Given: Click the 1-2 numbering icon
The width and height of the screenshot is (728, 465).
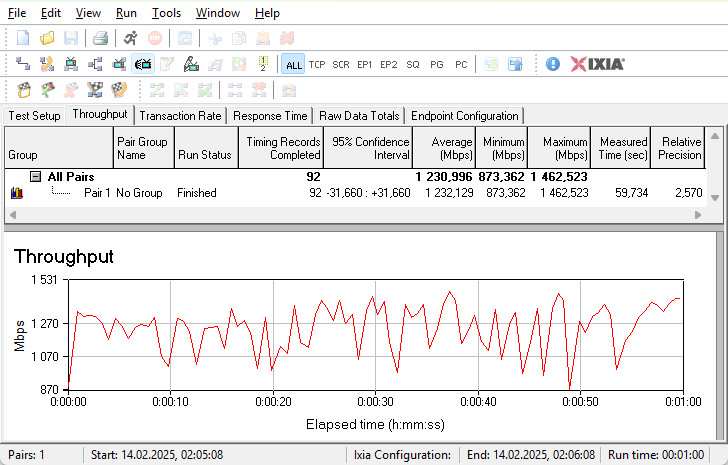Looking at the screenshot, I should tap(263, 64).
